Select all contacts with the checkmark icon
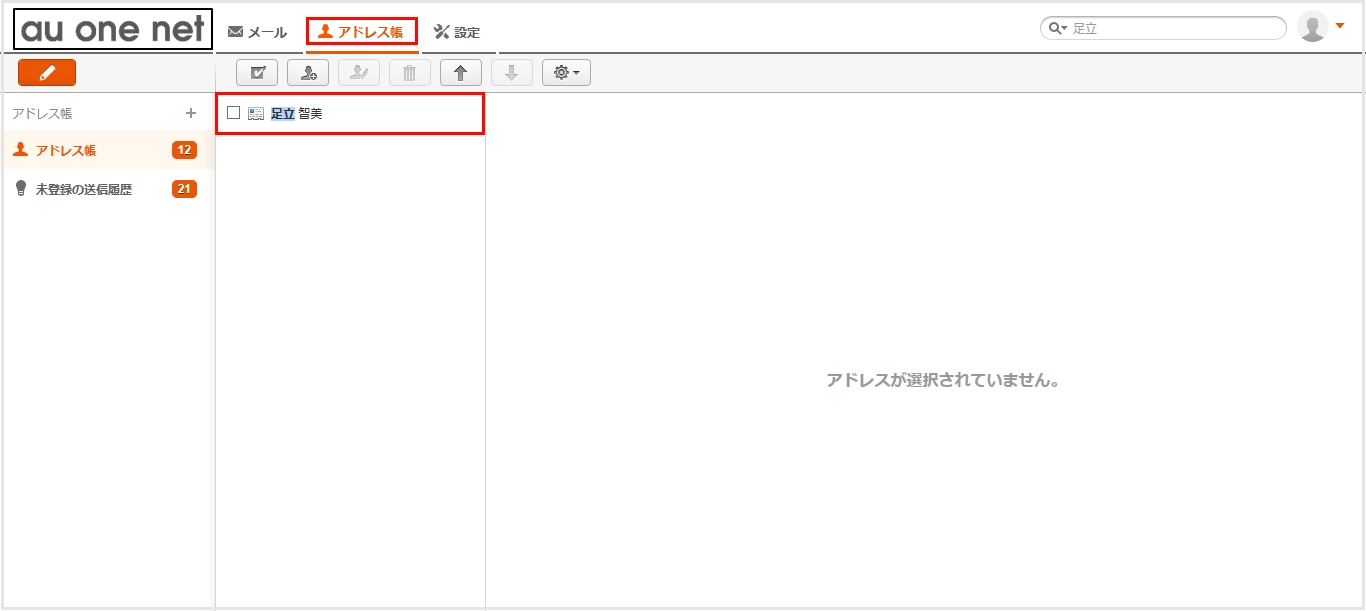Viewport: 1366px width, 611px height. tap(256, 72)
